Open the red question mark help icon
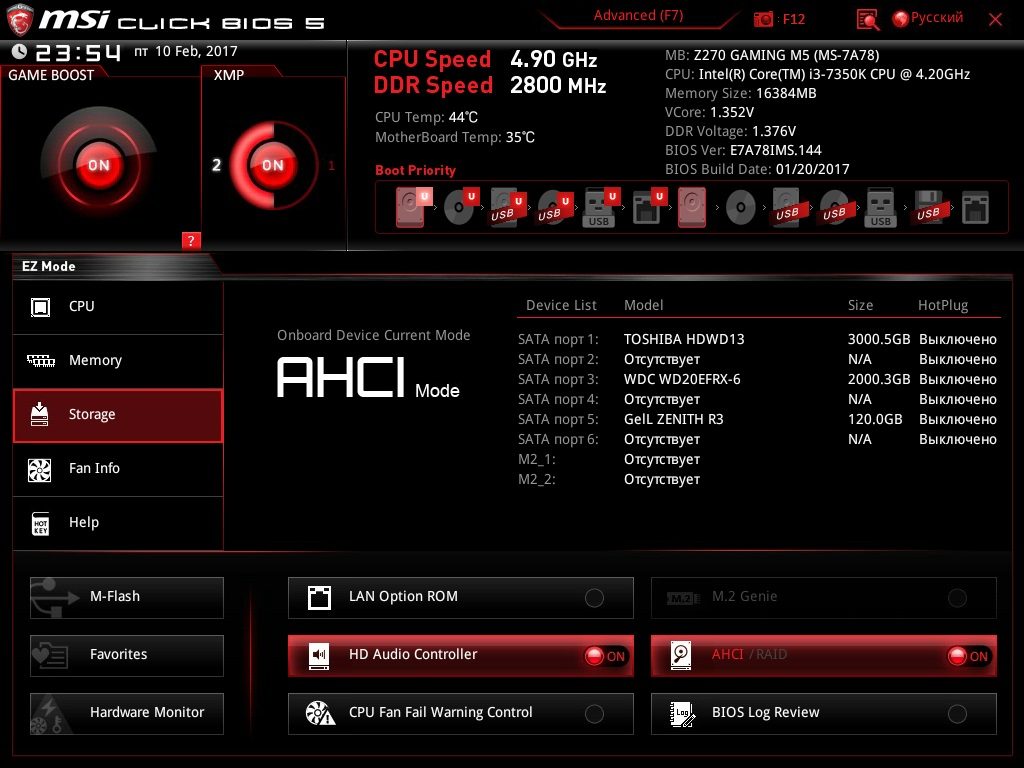This screenshot has height=768, width=1024. click(x=191, y=240)
